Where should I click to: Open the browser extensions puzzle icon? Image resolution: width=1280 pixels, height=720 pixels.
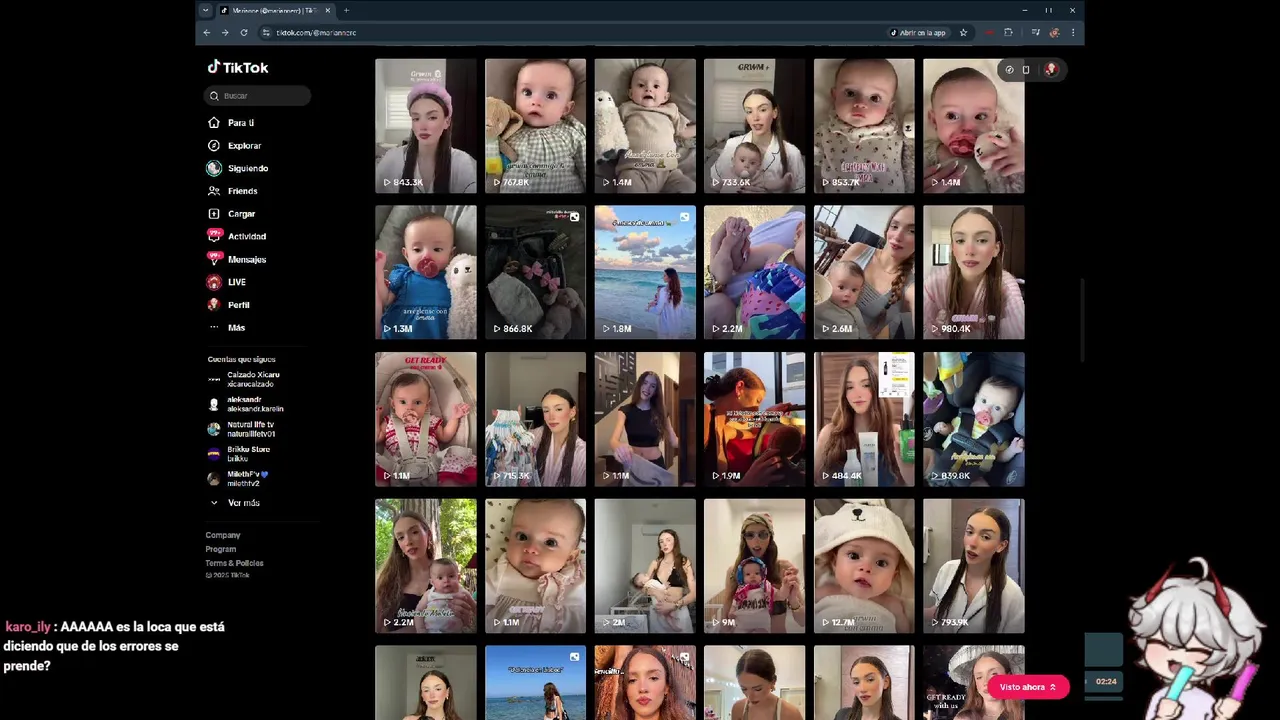pyautogui.click(x=1008, y=33)
